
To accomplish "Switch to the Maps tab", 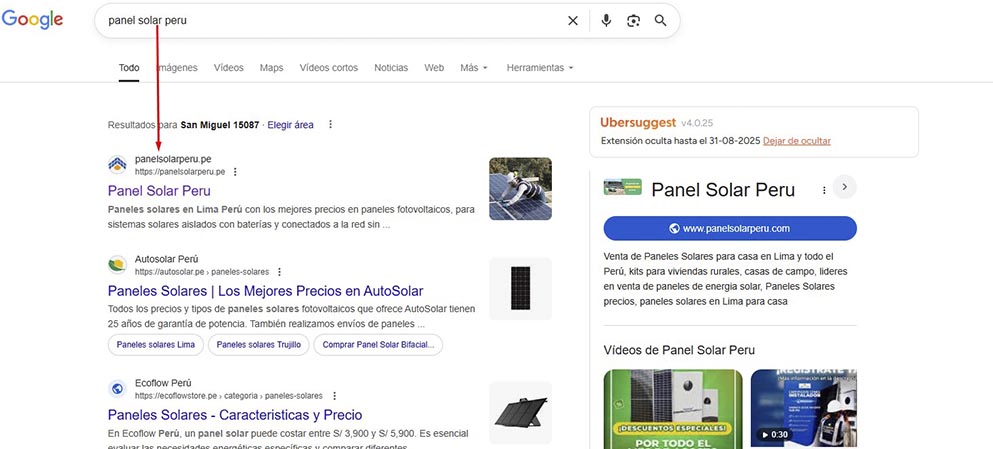I will 272,68.
